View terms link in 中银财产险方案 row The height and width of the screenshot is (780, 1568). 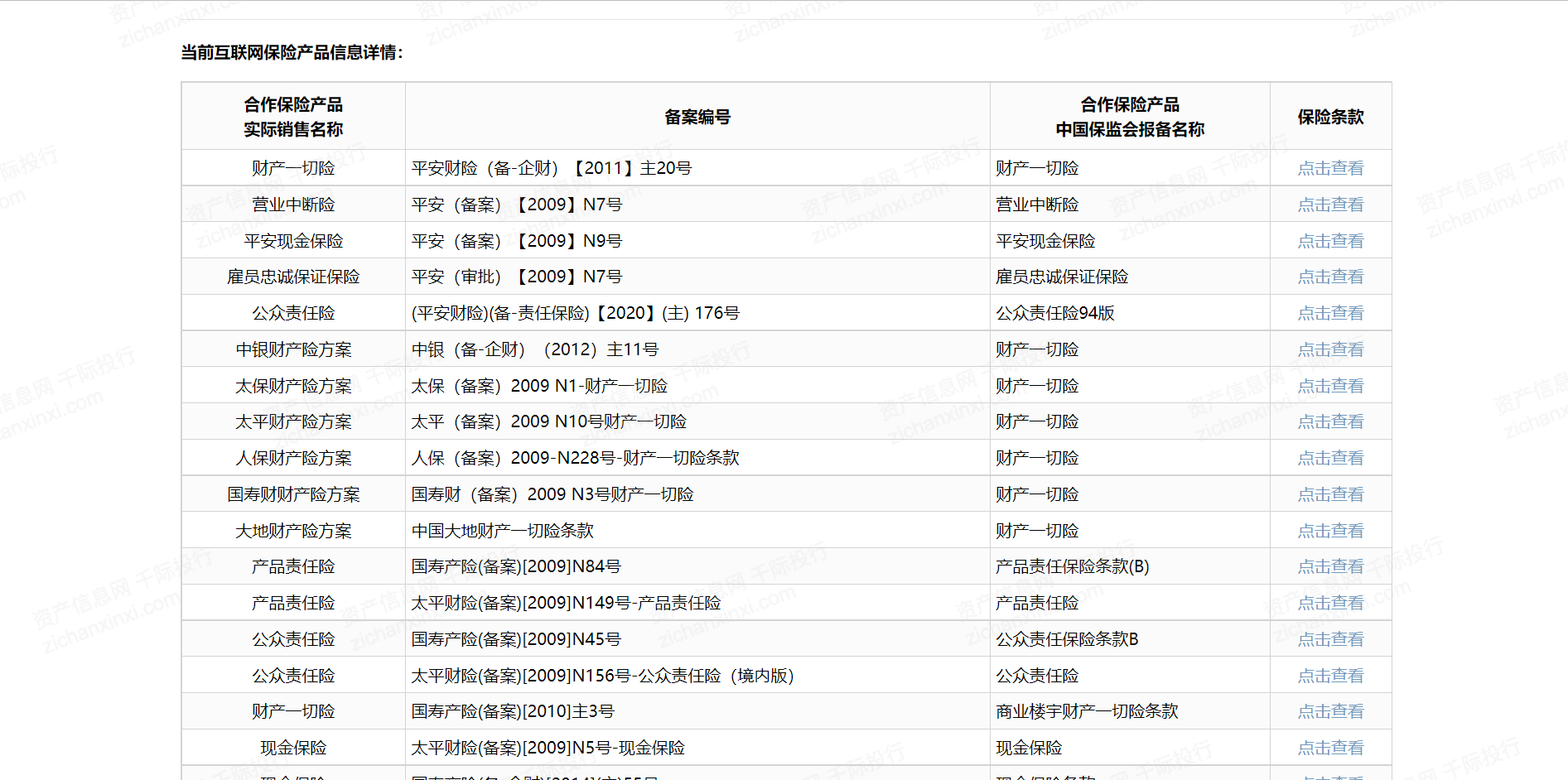click(x=1330, y=349)
